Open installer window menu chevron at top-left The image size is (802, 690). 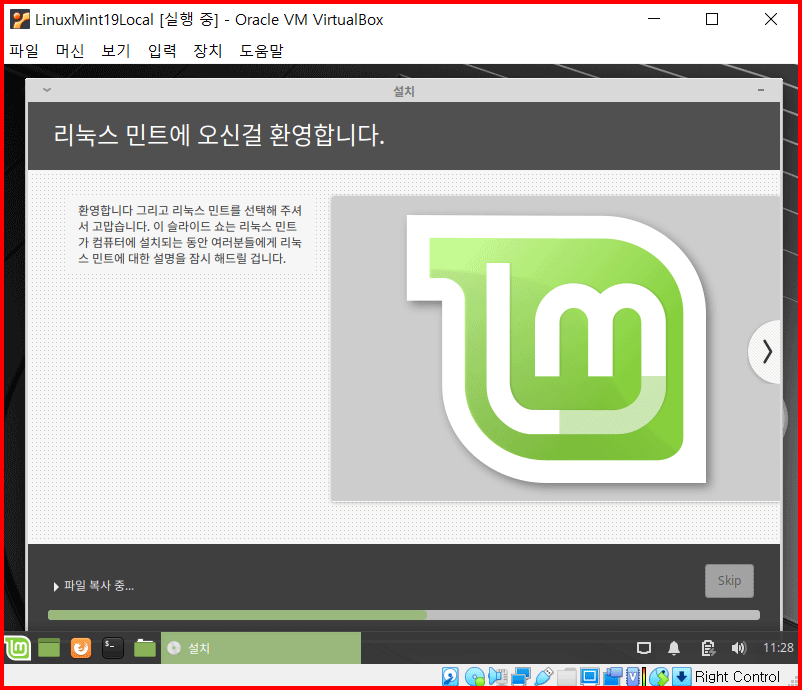pos(47,90)
